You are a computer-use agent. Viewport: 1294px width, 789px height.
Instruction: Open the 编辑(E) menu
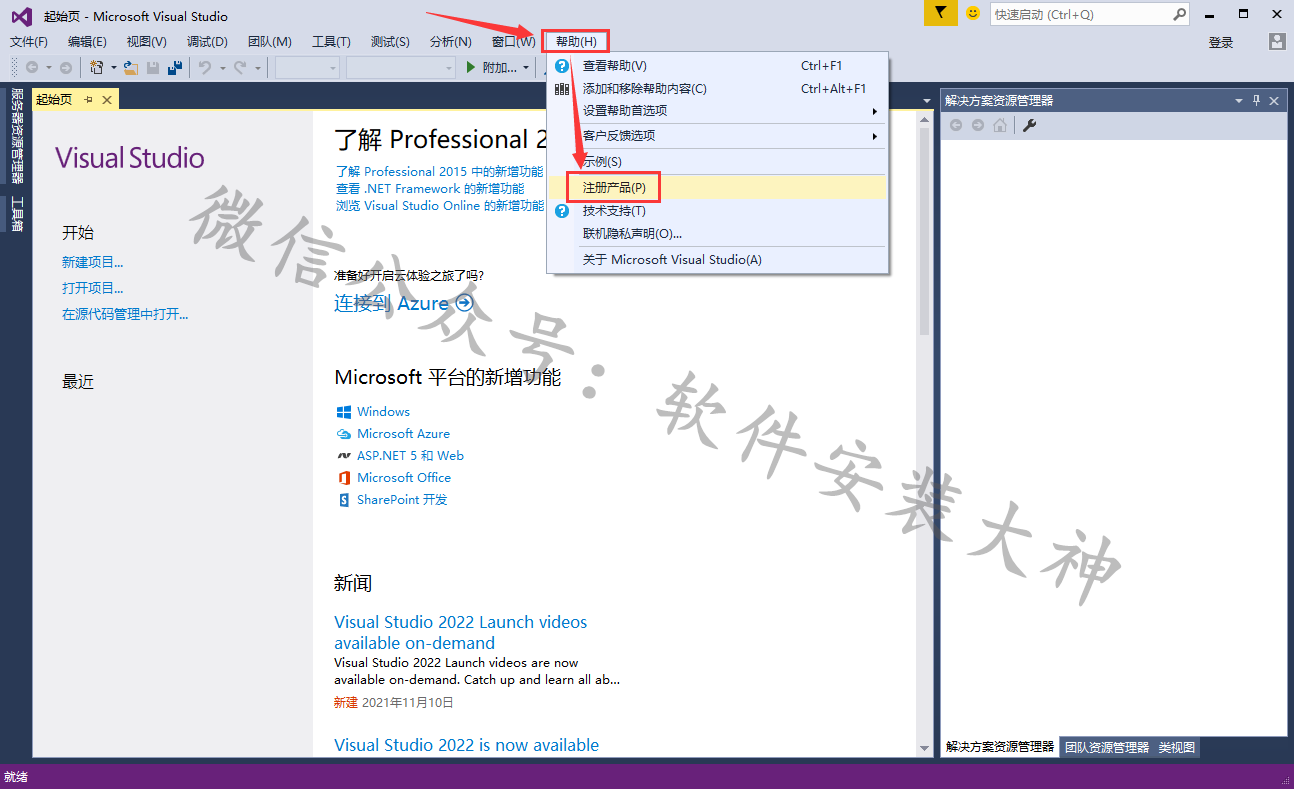click(87, 42)
